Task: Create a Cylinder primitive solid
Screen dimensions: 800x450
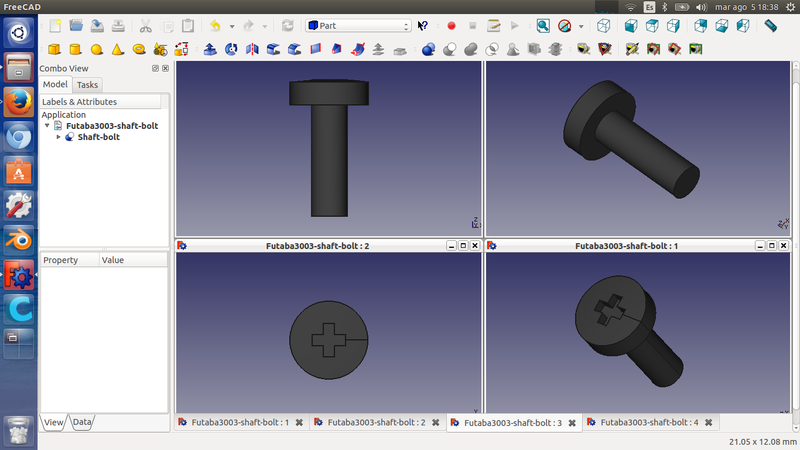Action: [75, 48]
